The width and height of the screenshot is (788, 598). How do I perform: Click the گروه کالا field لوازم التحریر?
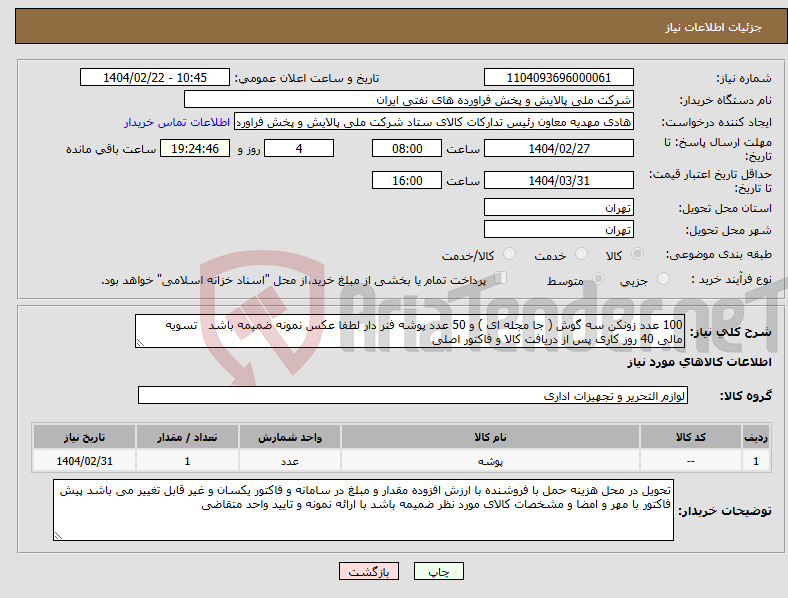413,395
